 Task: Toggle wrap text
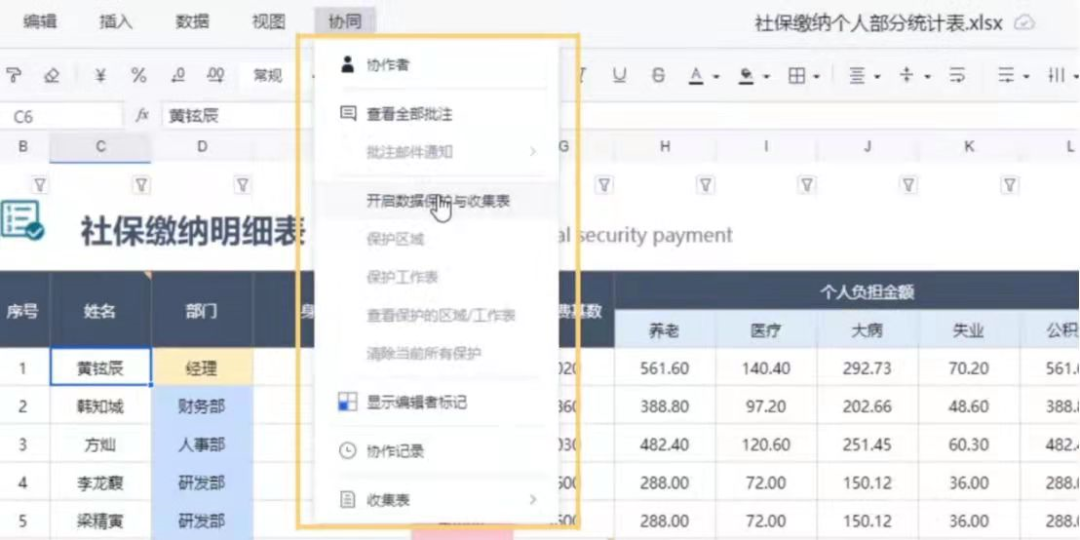pos(957,76)
